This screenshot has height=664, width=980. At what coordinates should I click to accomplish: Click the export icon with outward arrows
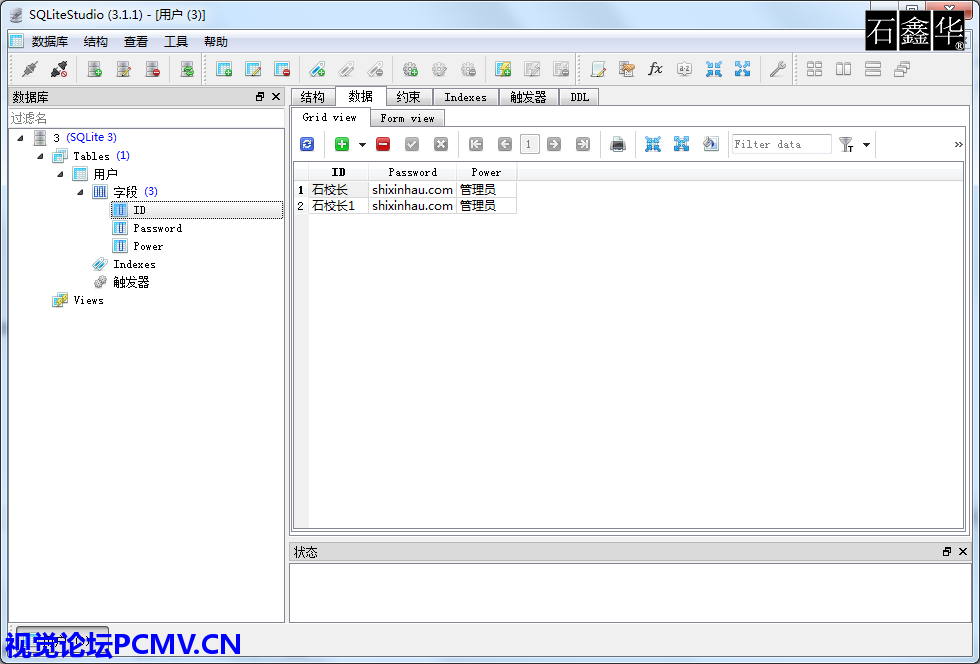[742, 69]
